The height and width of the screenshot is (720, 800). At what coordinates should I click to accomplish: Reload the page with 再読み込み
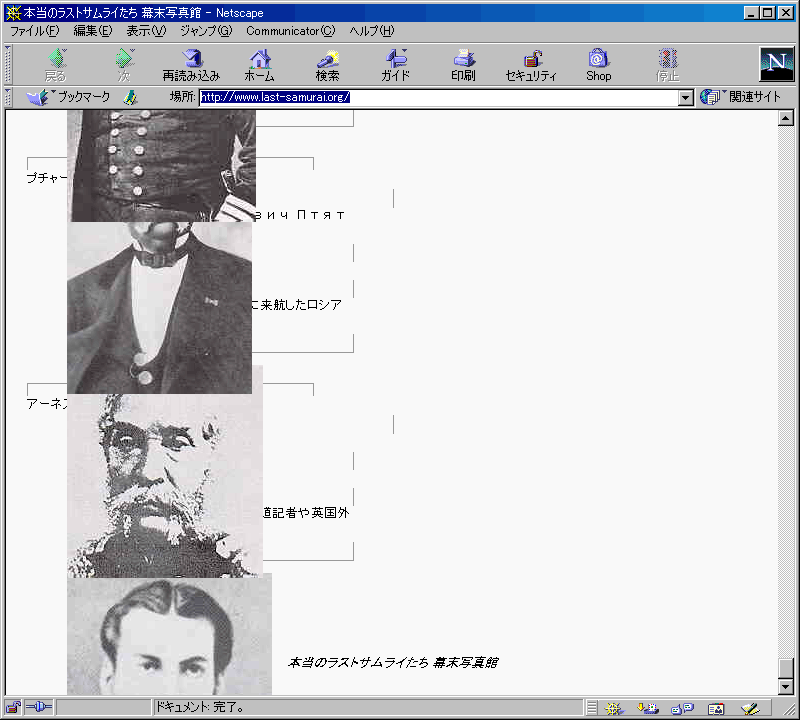click(191, 65)
